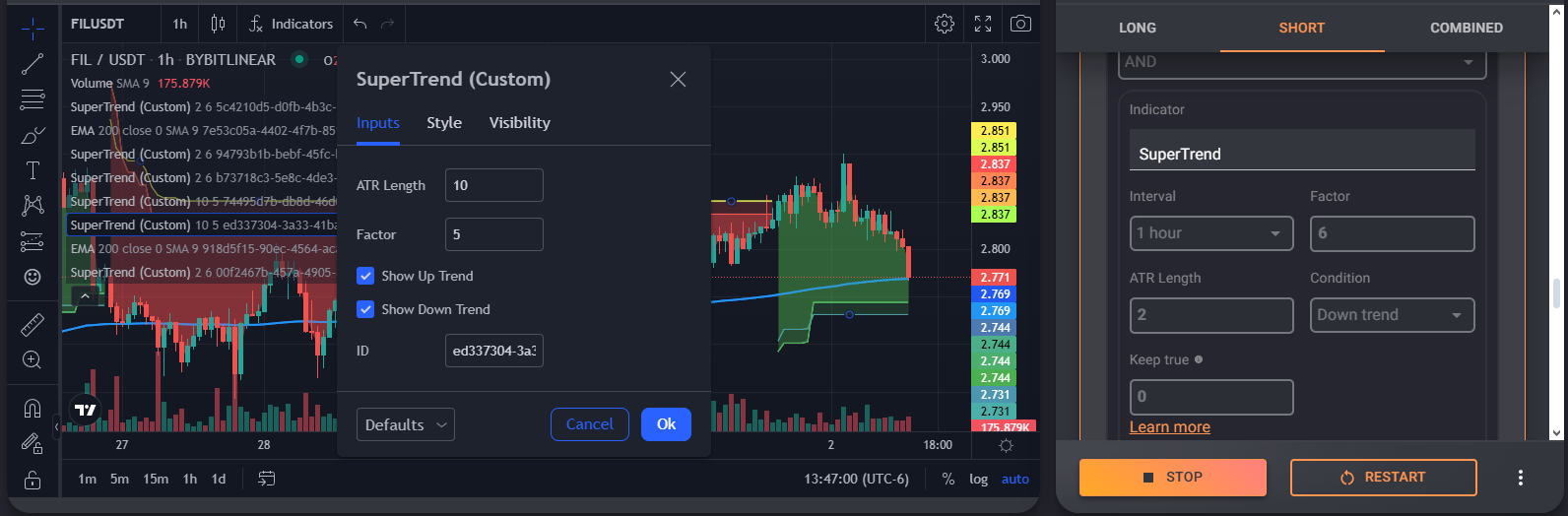
Task: Activate the zoom in tool
Action: (33, 359)
